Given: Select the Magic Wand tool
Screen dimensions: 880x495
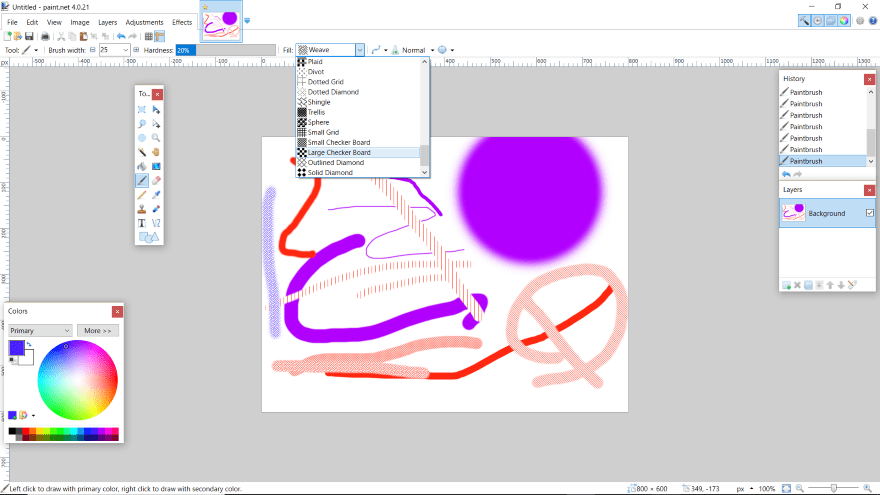Looking at the screenshot, I should coord(142,152).
